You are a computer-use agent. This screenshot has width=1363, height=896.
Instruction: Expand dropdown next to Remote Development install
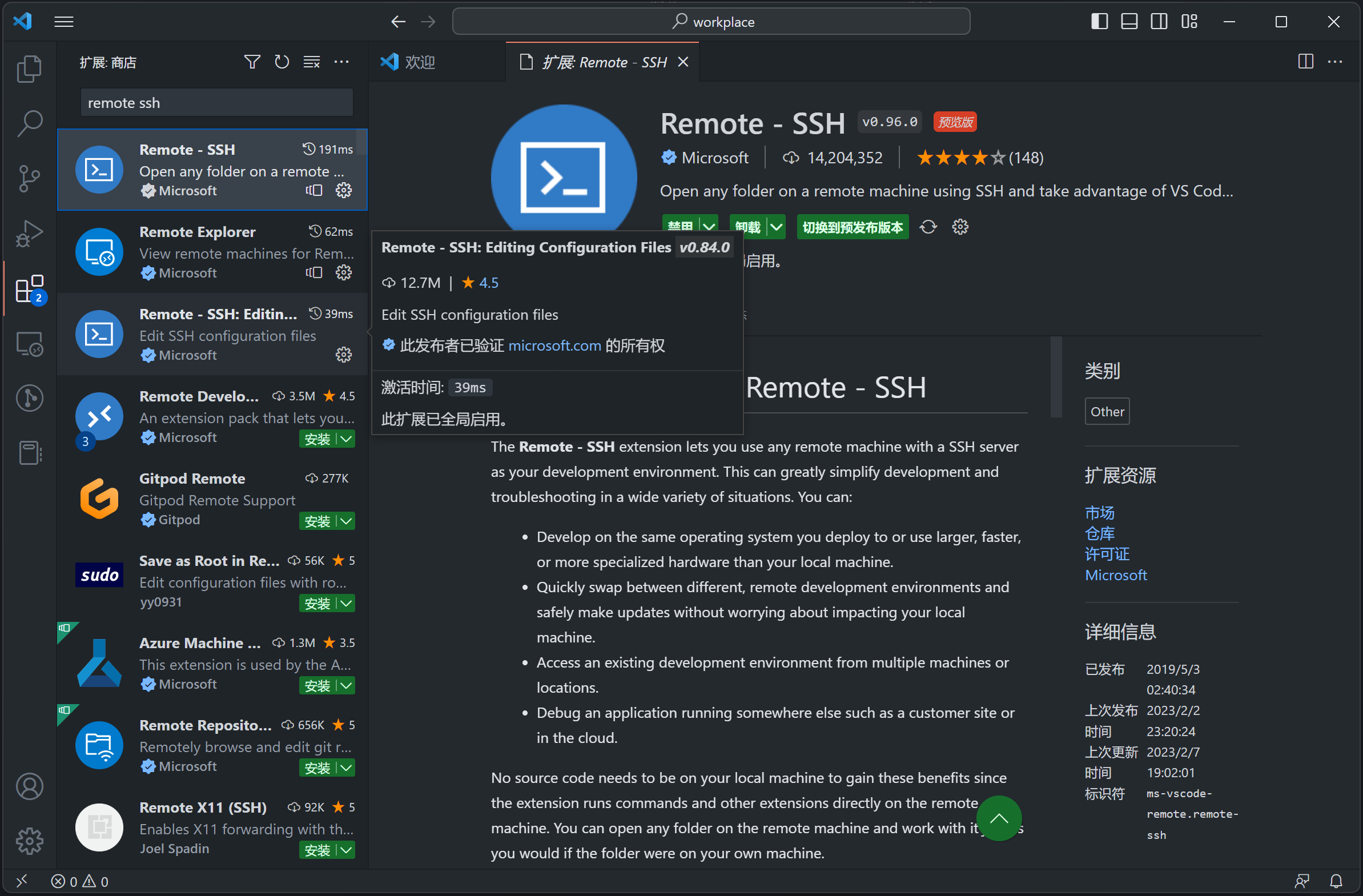click(x=347, y=439)
